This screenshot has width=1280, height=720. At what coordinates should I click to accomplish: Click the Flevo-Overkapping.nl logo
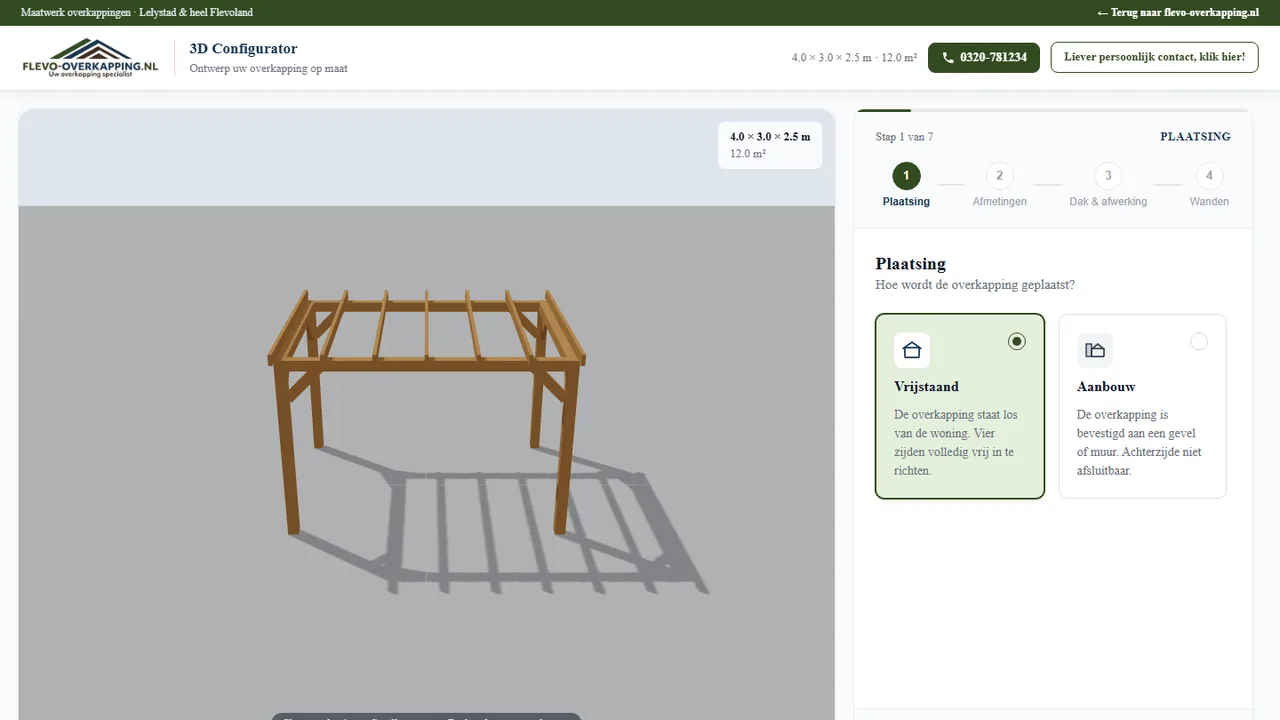coord(90,58)
